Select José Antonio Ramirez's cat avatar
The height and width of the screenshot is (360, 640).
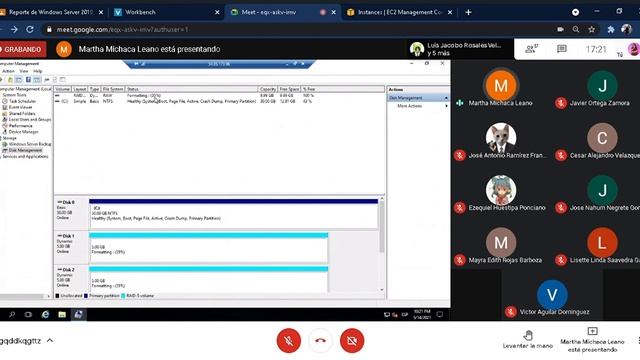pyautogui.click(x=501, y=138)
